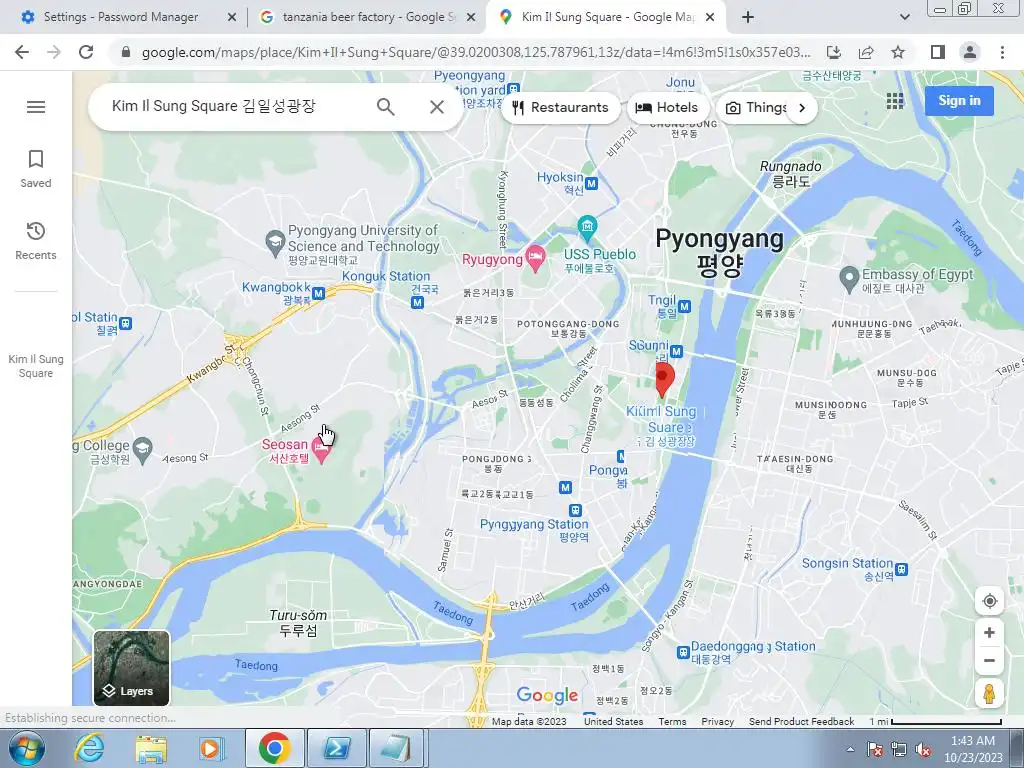1024x768 pixels.
Task: Select the USS Pueblo museum marker
Action: [588, 229]
